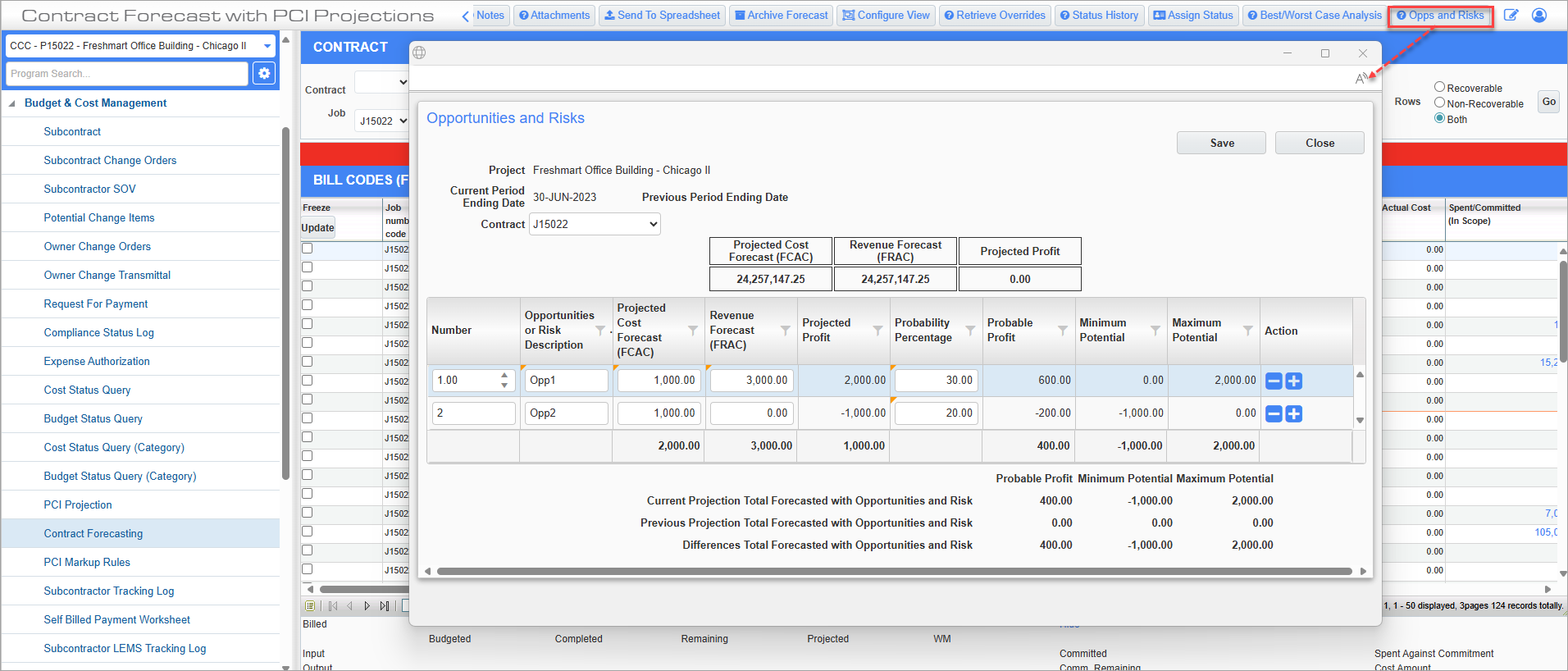Open Potential Change Items
The width and height of the screenshot is (1568, 671).
pyautogui.click(x=99, y=218)
